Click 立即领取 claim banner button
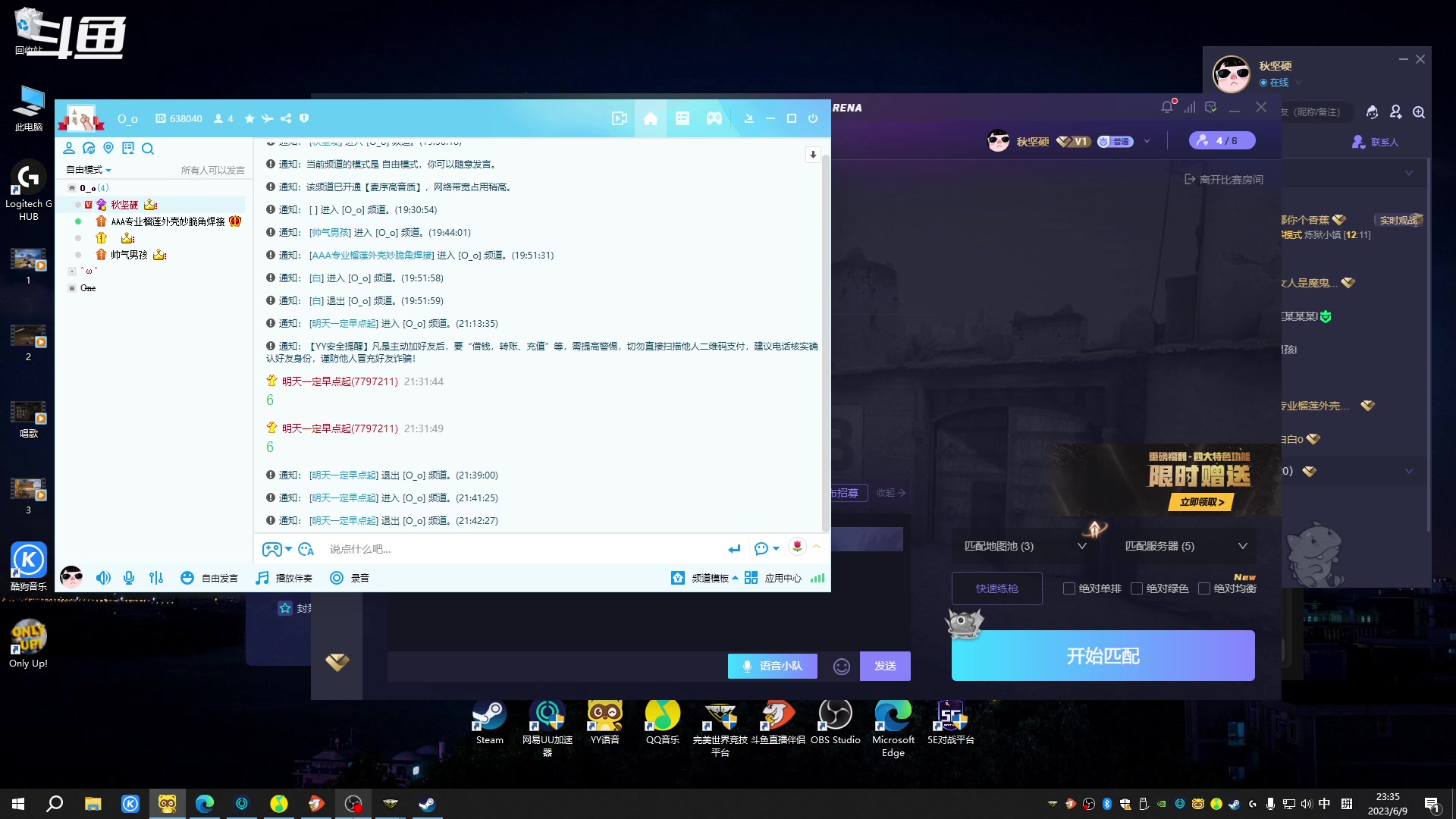This screenshot has width=1456, height=819. tap(1202, 502)
